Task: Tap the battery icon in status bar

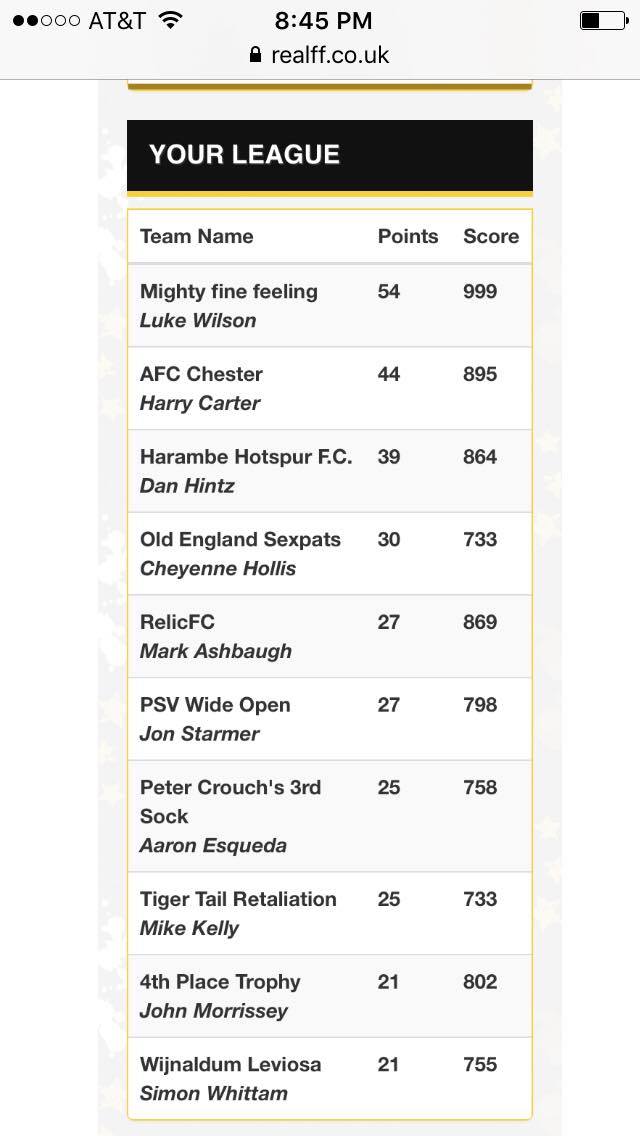Action: point(604,20)
